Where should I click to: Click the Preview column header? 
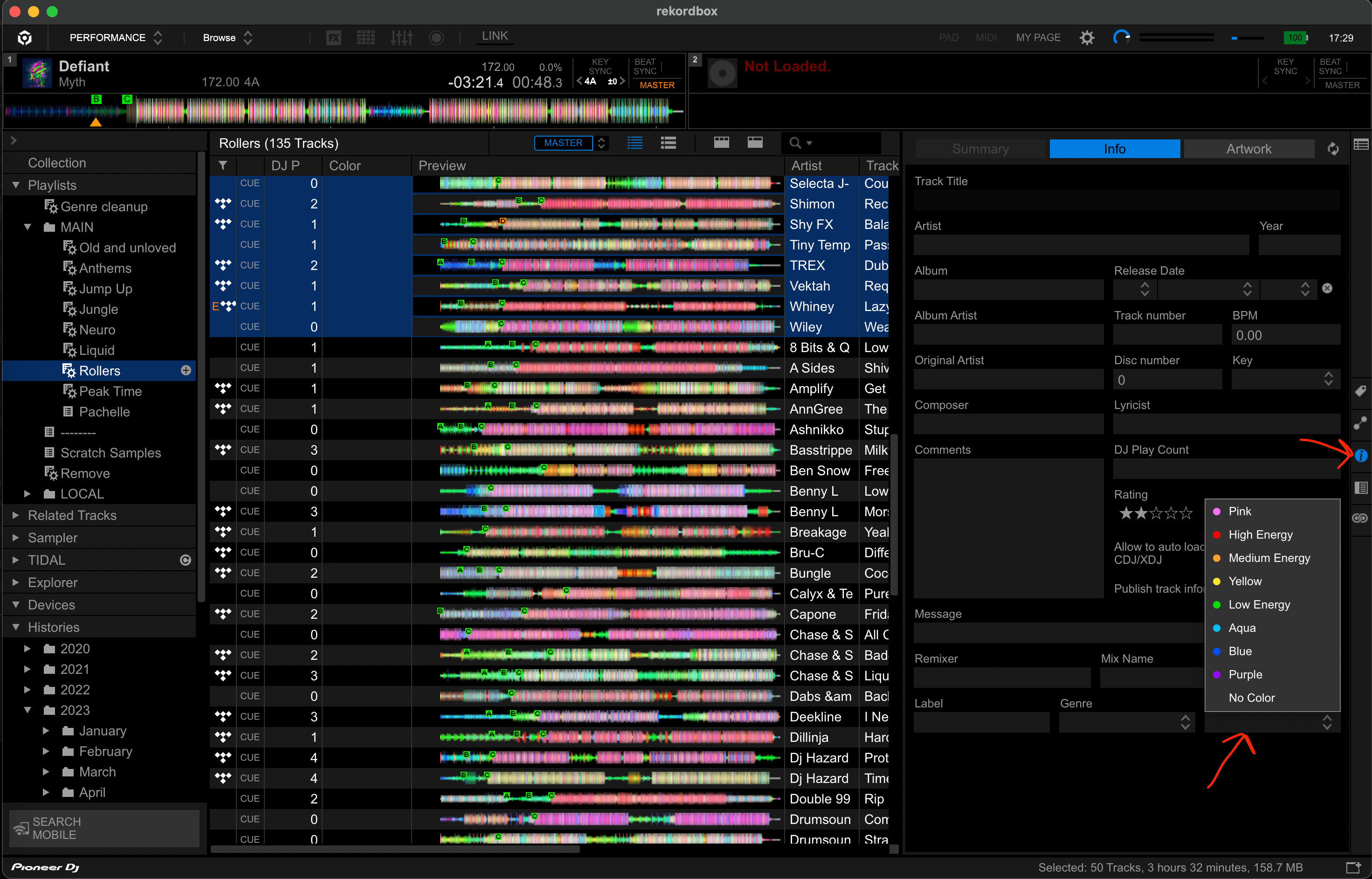pos(597,166)
